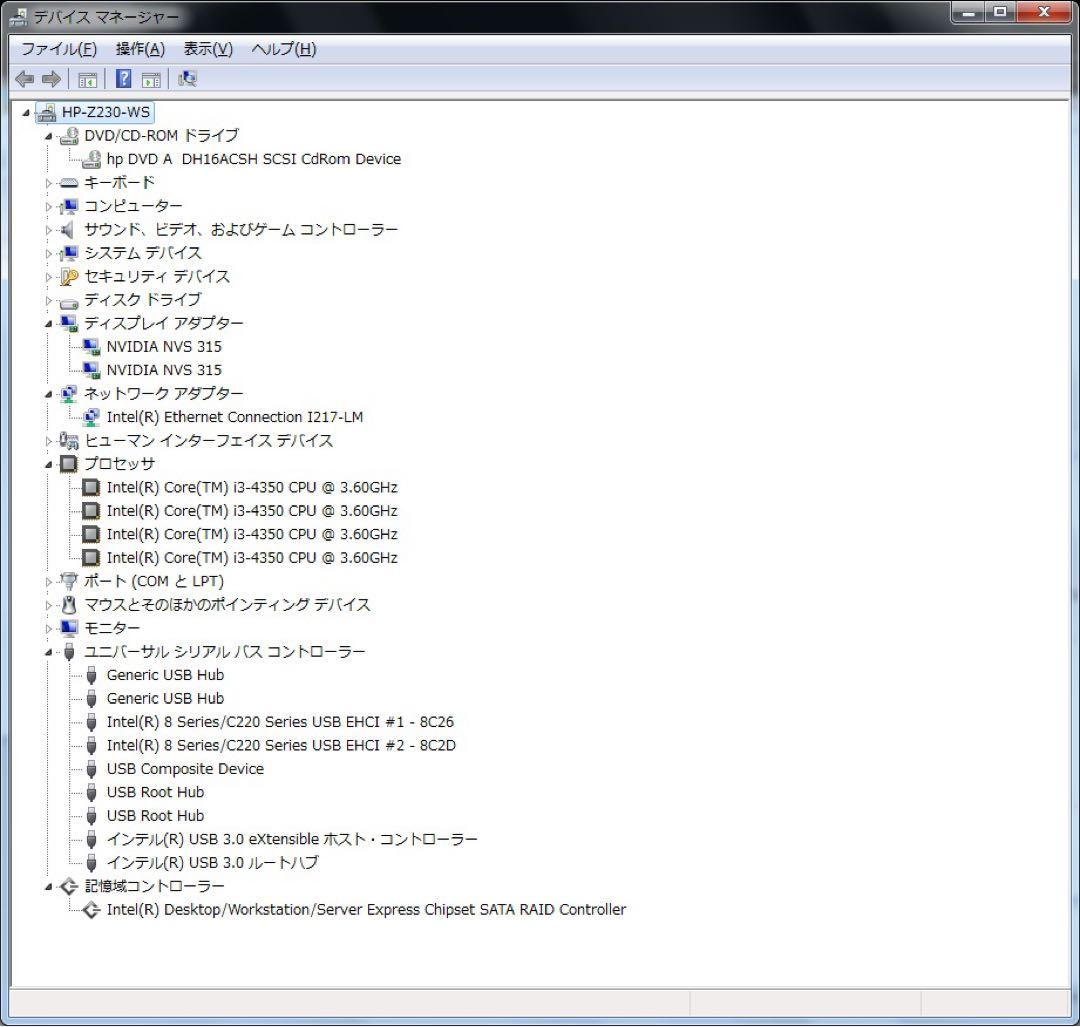Click the プロセッサ chip category icon

(69, 464)
